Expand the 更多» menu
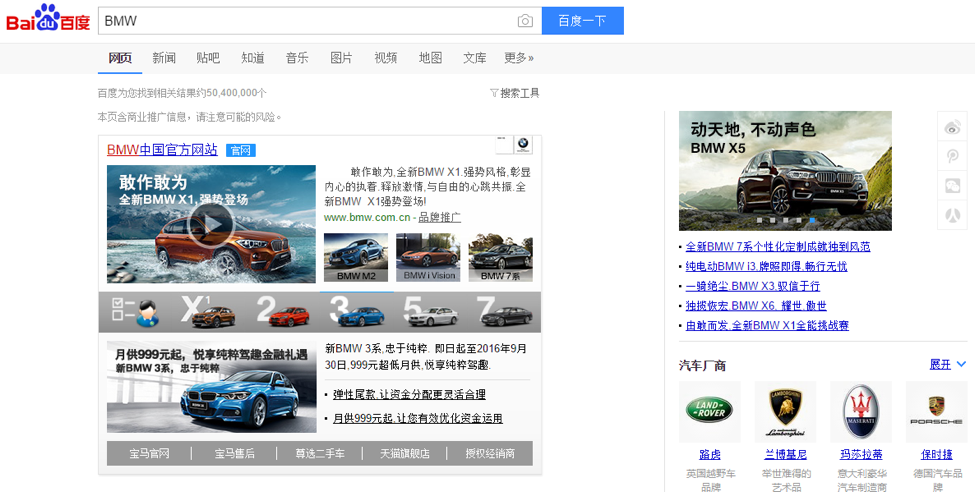The width and height of the screenshot is (975, 492). click(519, 58)
